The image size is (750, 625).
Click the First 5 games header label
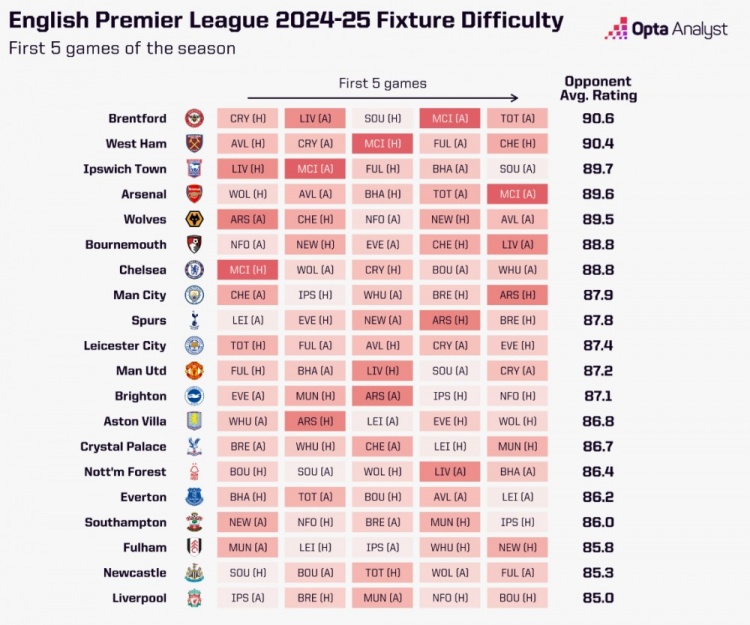coord(383,83)
